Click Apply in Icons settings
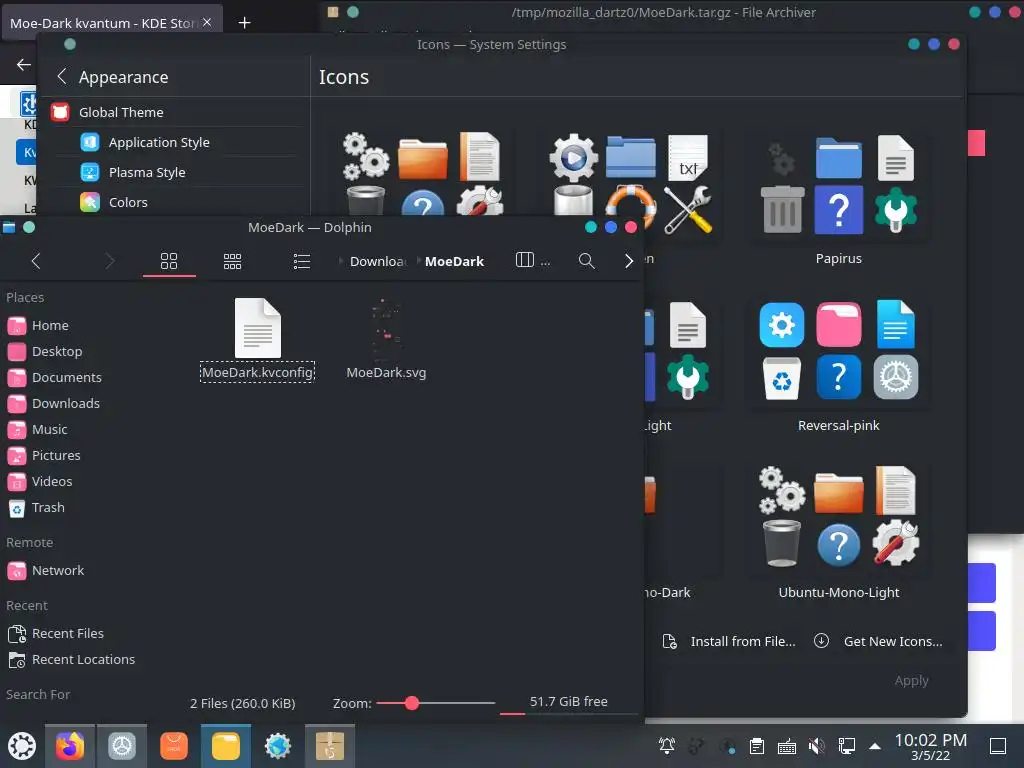Viewport: 1024px width, 768px height. (x=911, y=680)
